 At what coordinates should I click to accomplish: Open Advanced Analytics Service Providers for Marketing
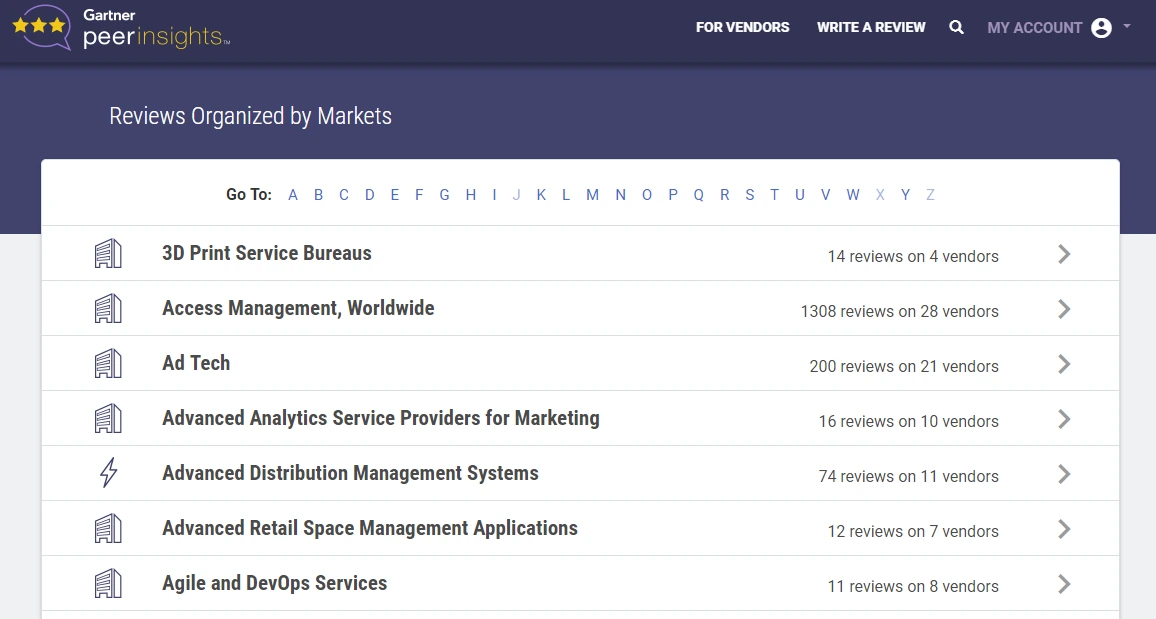pos(380,418)
